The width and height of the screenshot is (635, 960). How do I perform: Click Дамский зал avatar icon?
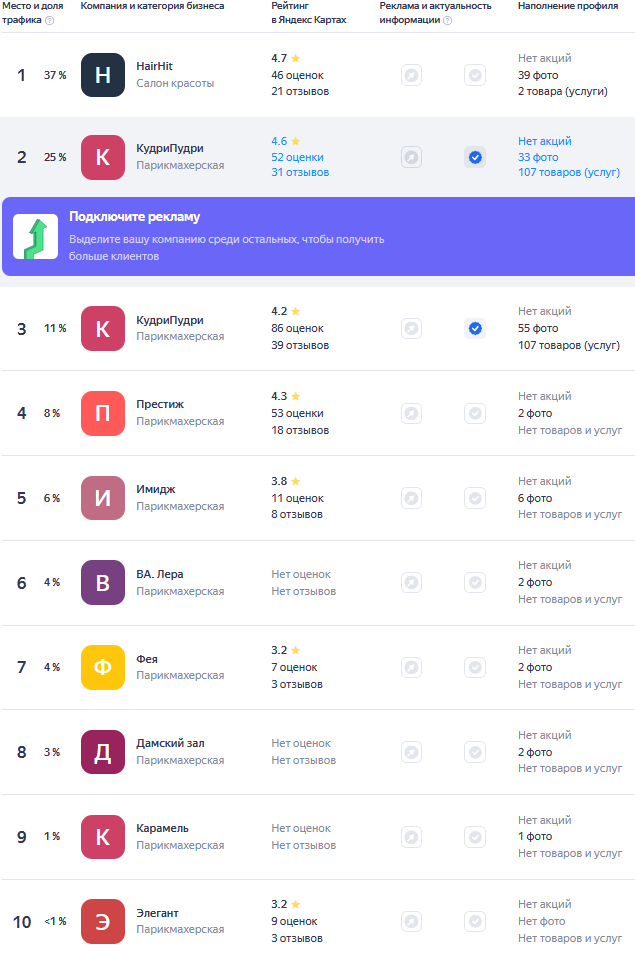click(103, 752)
